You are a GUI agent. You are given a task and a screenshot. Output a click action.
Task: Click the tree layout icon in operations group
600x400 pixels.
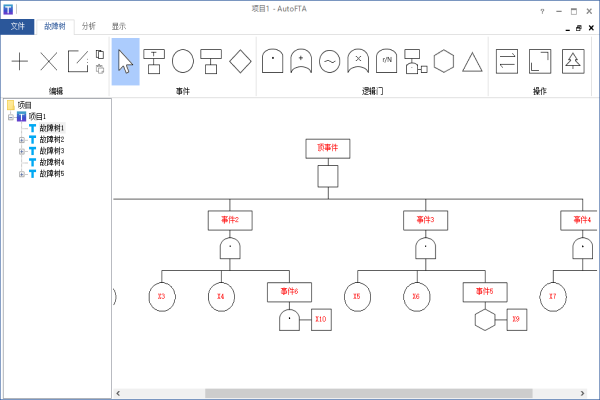point(573,61)
